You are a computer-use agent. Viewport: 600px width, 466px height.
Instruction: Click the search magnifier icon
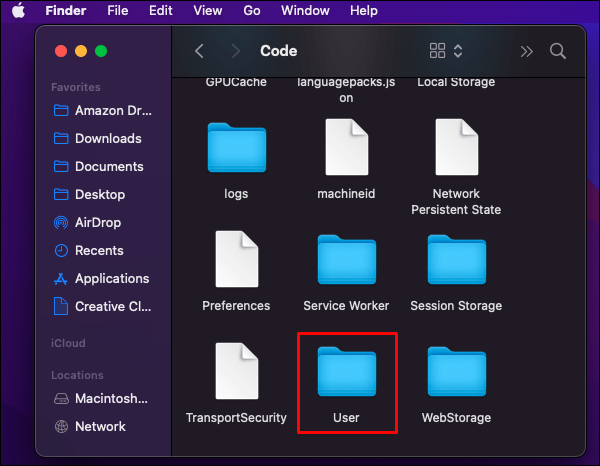click(558, 51)
